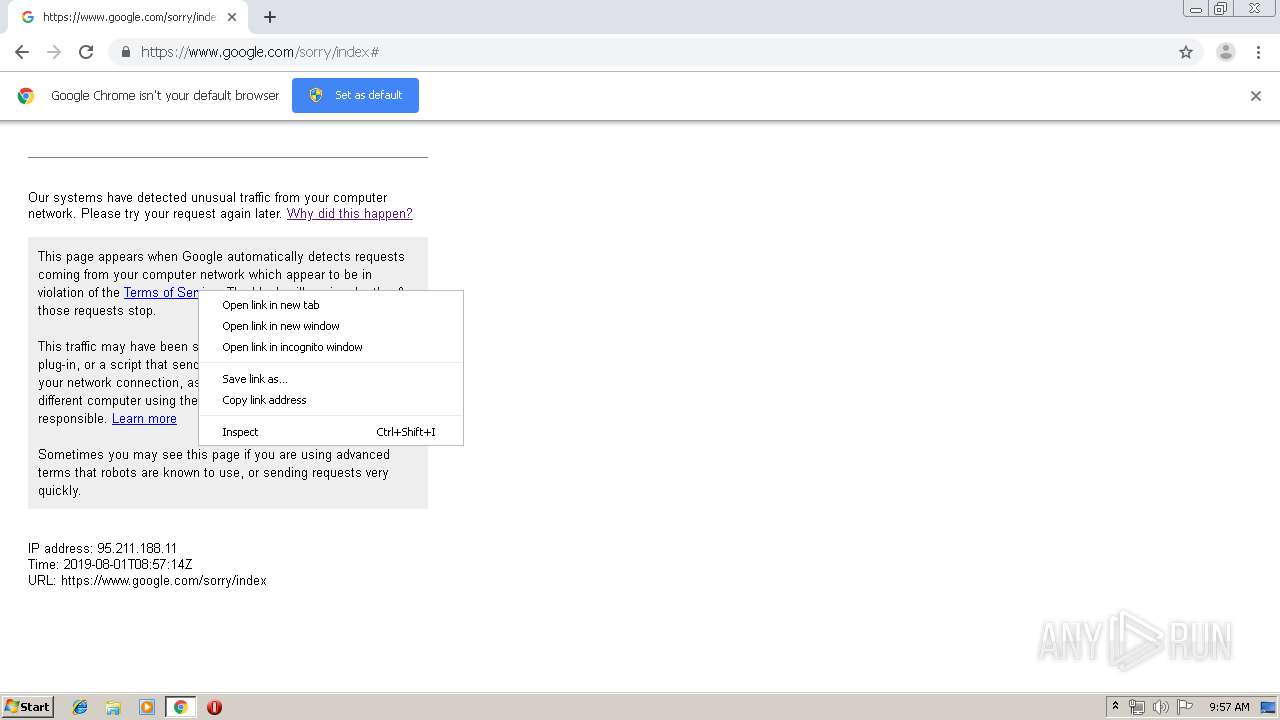The width and height of the screenshot is (1280, 720).
Task: Open the Chrome profile avatar
Action: (x=1225, y=52)
